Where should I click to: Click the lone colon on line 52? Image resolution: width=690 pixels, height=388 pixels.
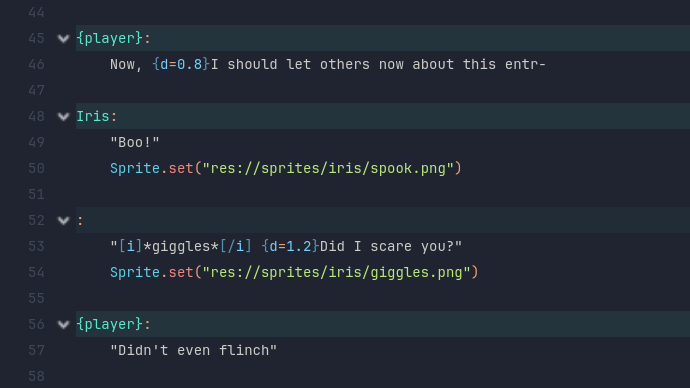pos(80,220)
